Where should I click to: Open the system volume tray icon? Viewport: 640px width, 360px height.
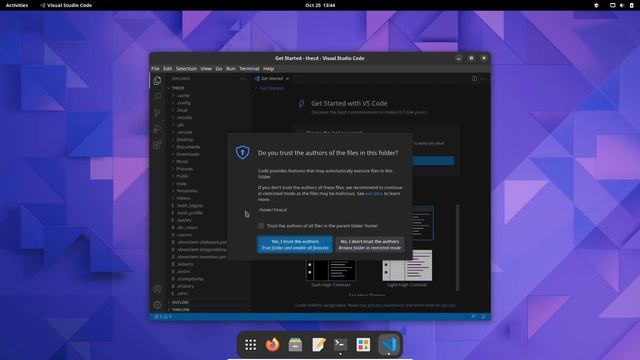coord(622,5)
